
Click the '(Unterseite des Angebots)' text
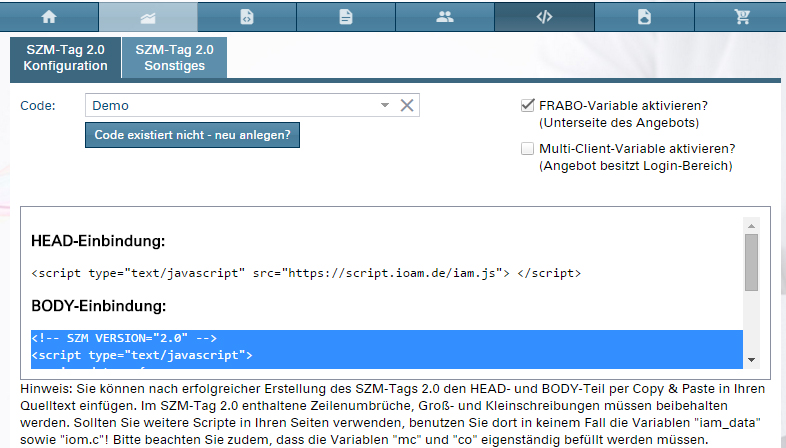pos(619,123)
